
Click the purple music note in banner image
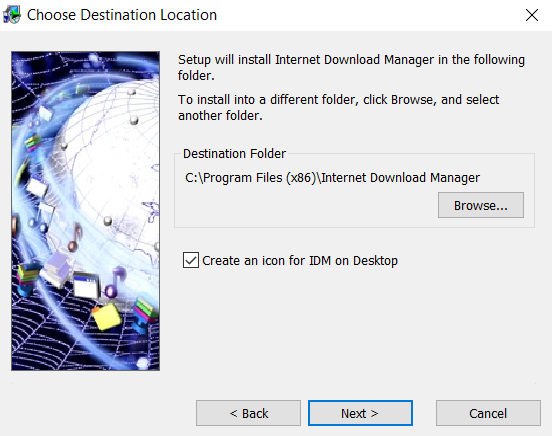(x=115, y=282)
